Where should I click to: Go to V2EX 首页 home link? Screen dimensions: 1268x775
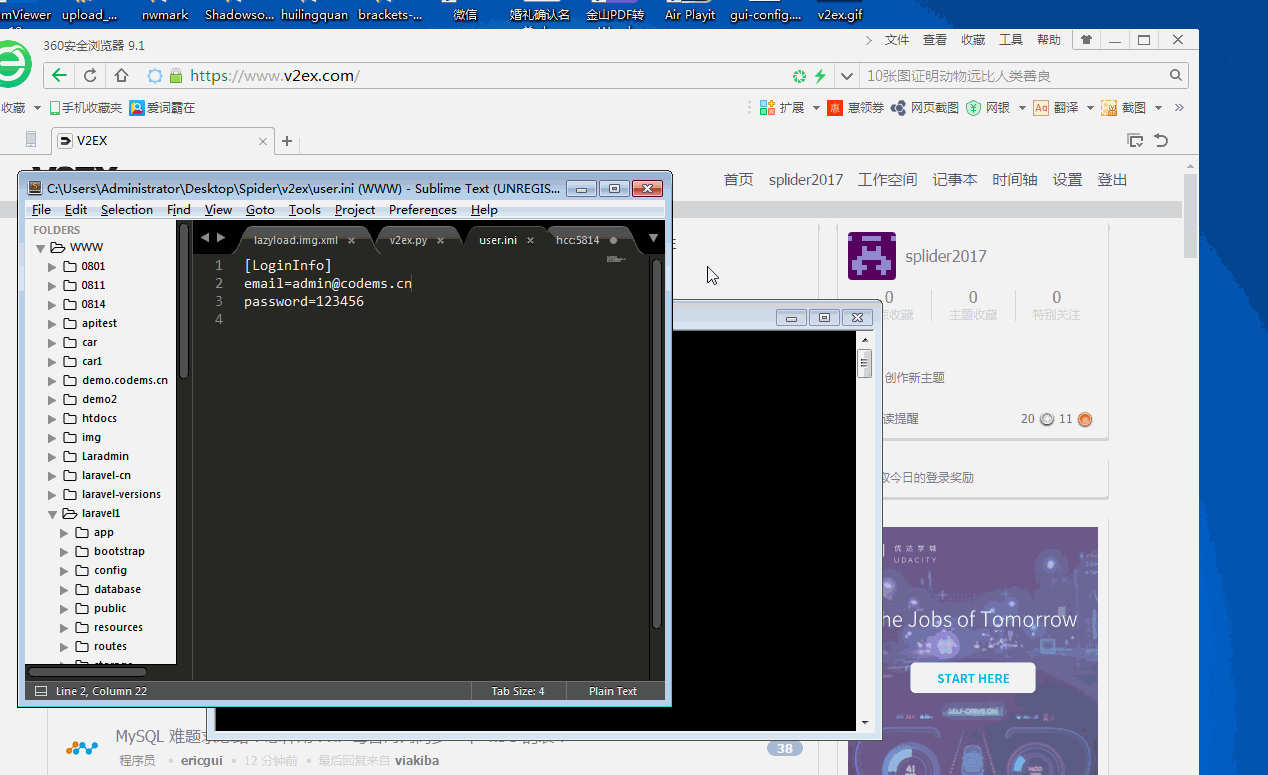pyautogui.click(x=738, y=180)
